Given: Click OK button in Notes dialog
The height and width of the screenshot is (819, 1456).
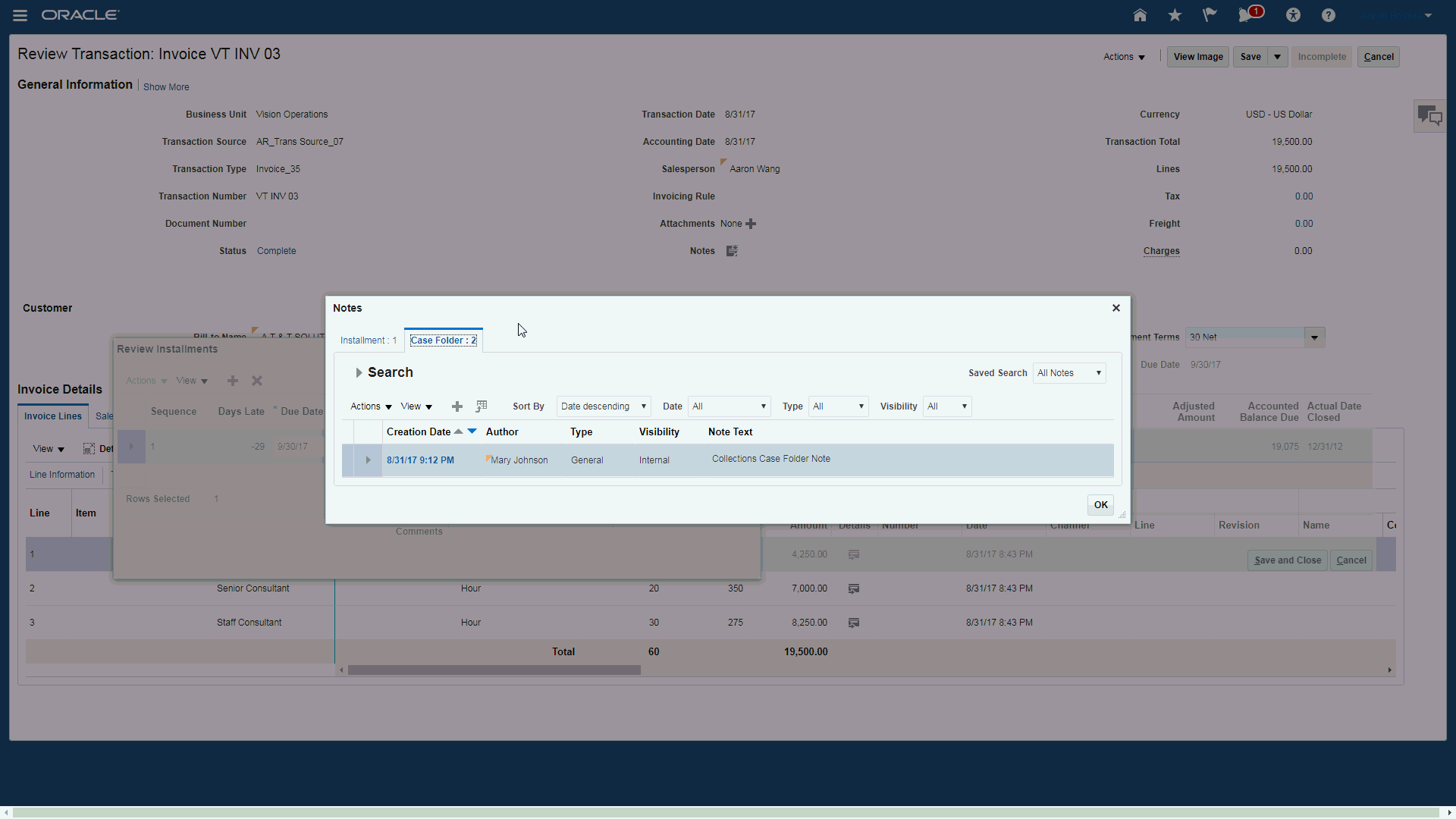Looking at the screenshot, I should tap(1100, 505).
